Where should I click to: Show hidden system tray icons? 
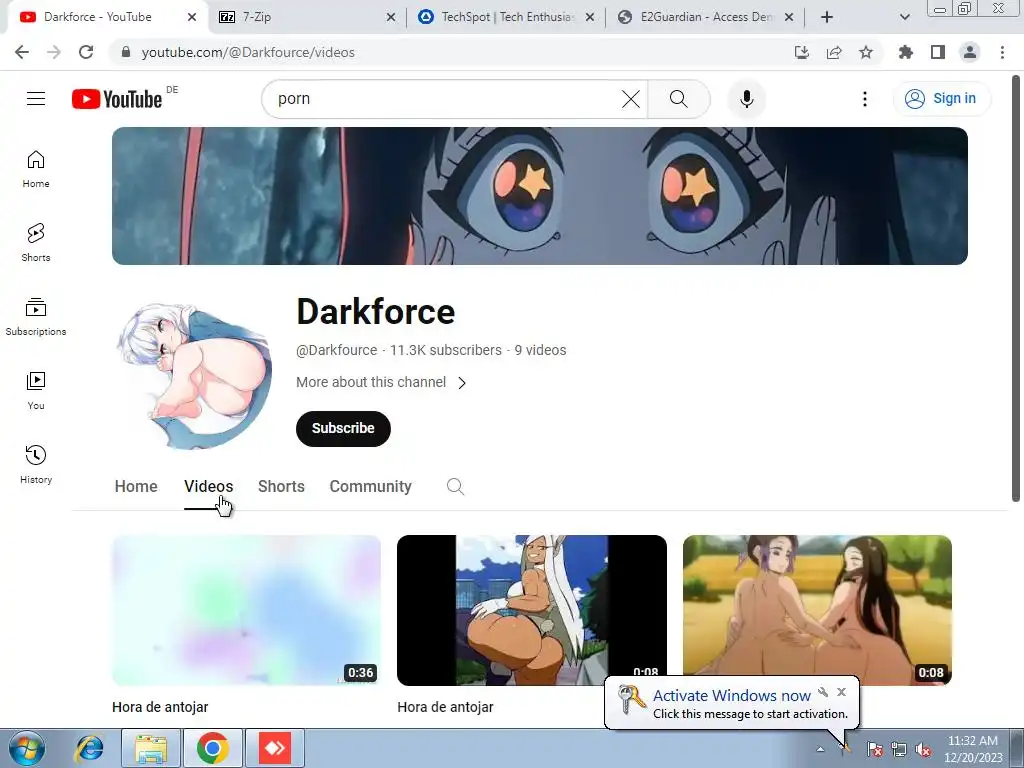click(820, 749)
